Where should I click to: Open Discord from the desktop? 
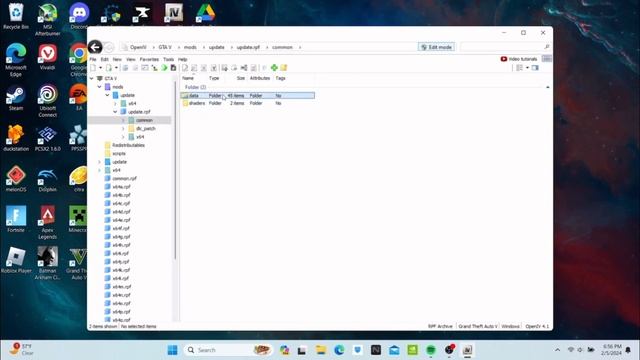[x=79, y=16]
